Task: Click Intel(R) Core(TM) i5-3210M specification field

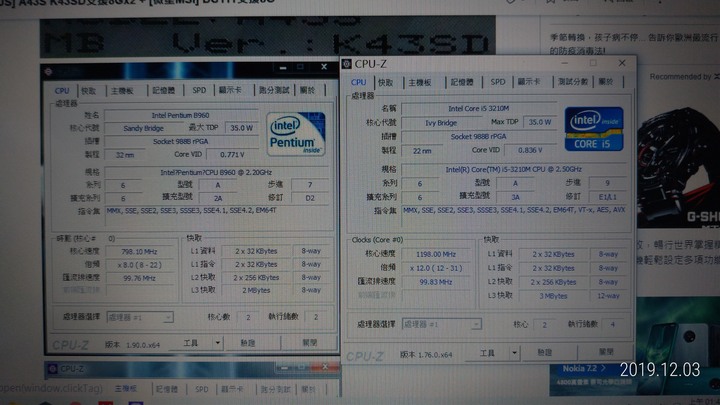Action: (513, 169)
